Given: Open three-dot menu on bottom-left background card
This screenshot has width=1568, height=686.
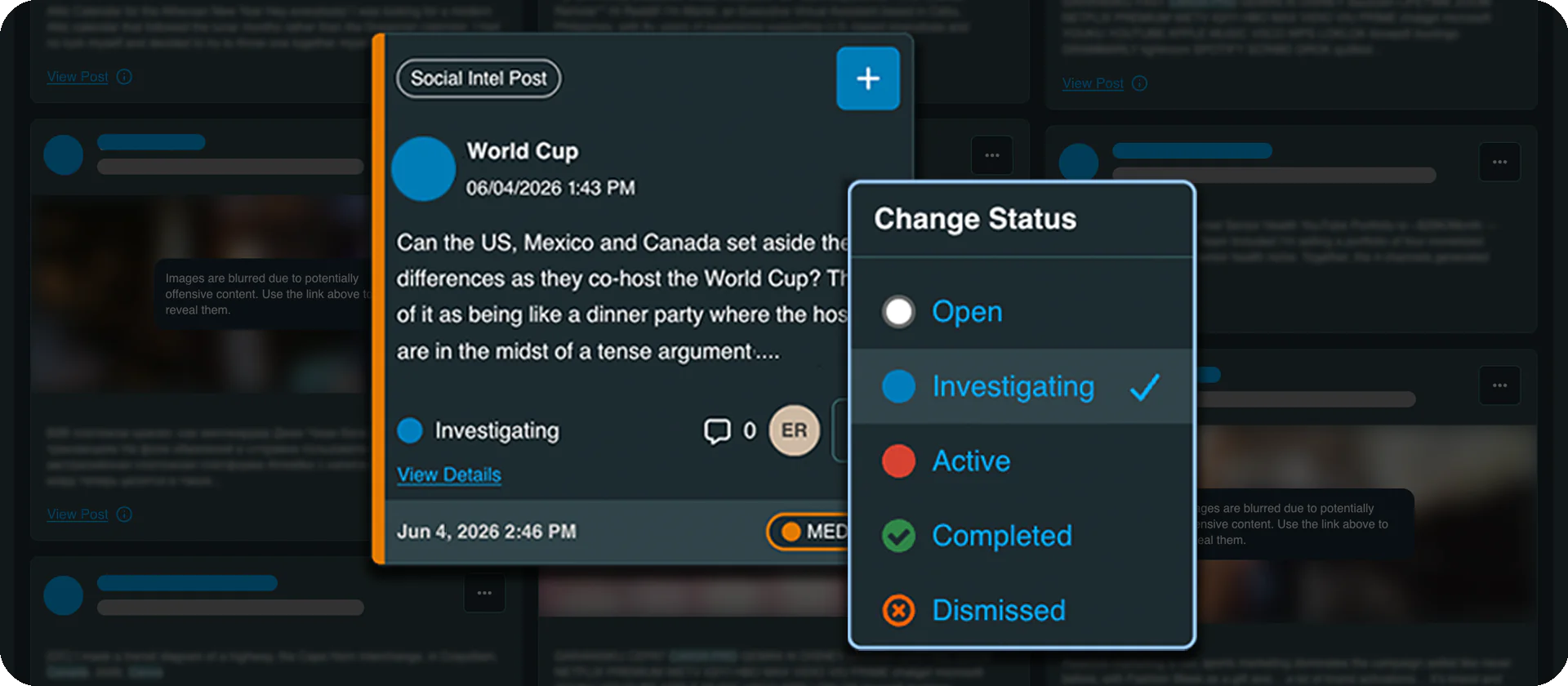Looking at the screenshot, I should pos(484,593).
